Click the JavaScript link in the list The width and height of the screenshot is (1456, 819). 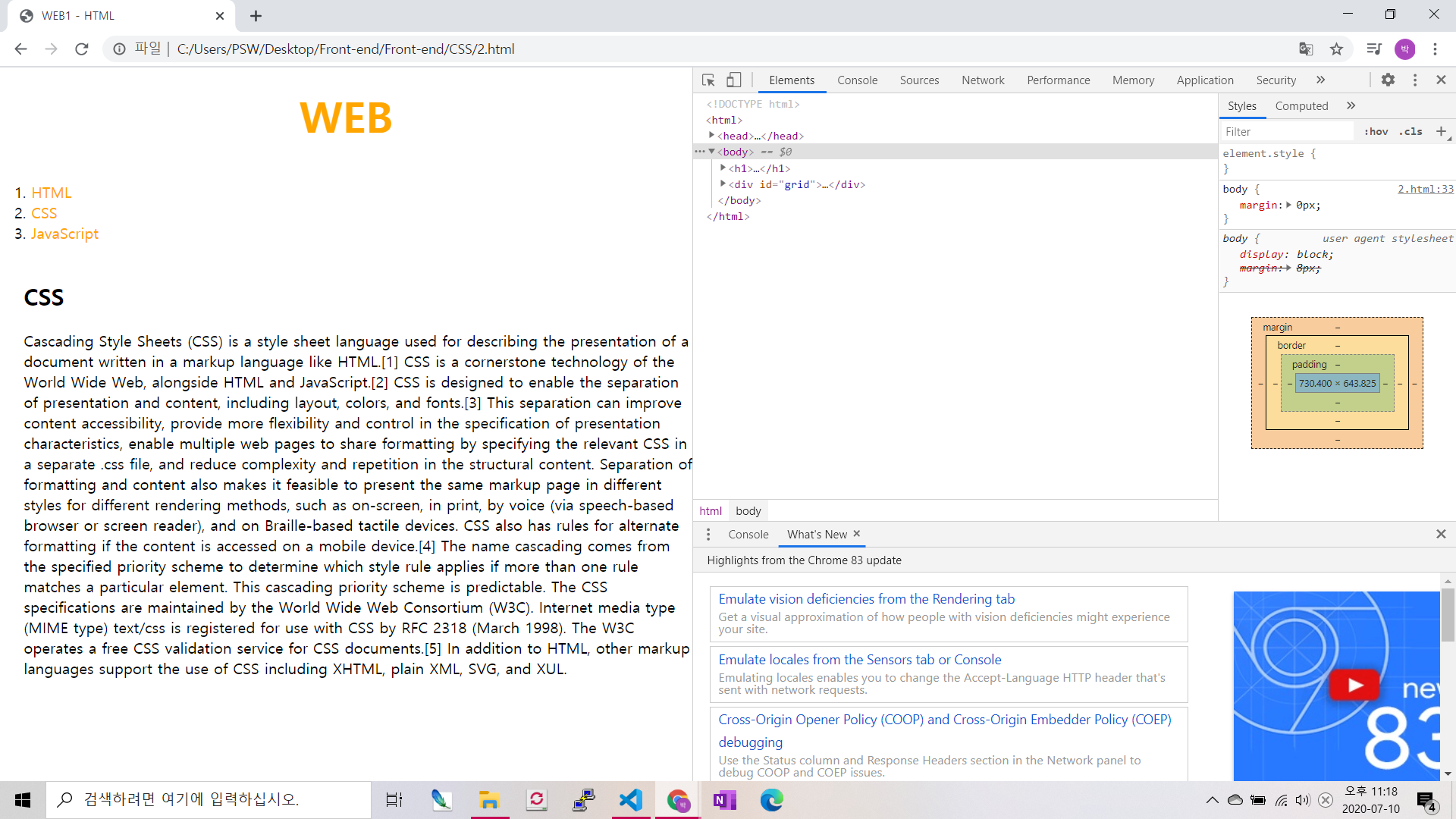pos(64,234)
